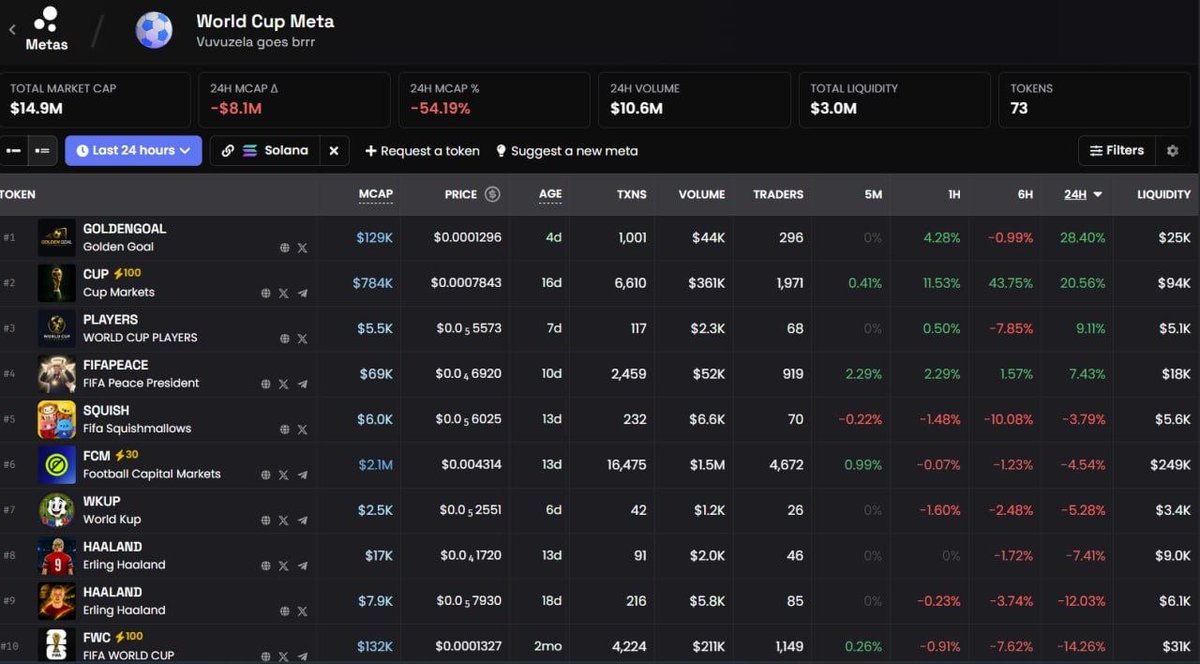1200x664 pixels.
Task: Open the CUP token's Telegram icon
Action: (x=303, y=294)
